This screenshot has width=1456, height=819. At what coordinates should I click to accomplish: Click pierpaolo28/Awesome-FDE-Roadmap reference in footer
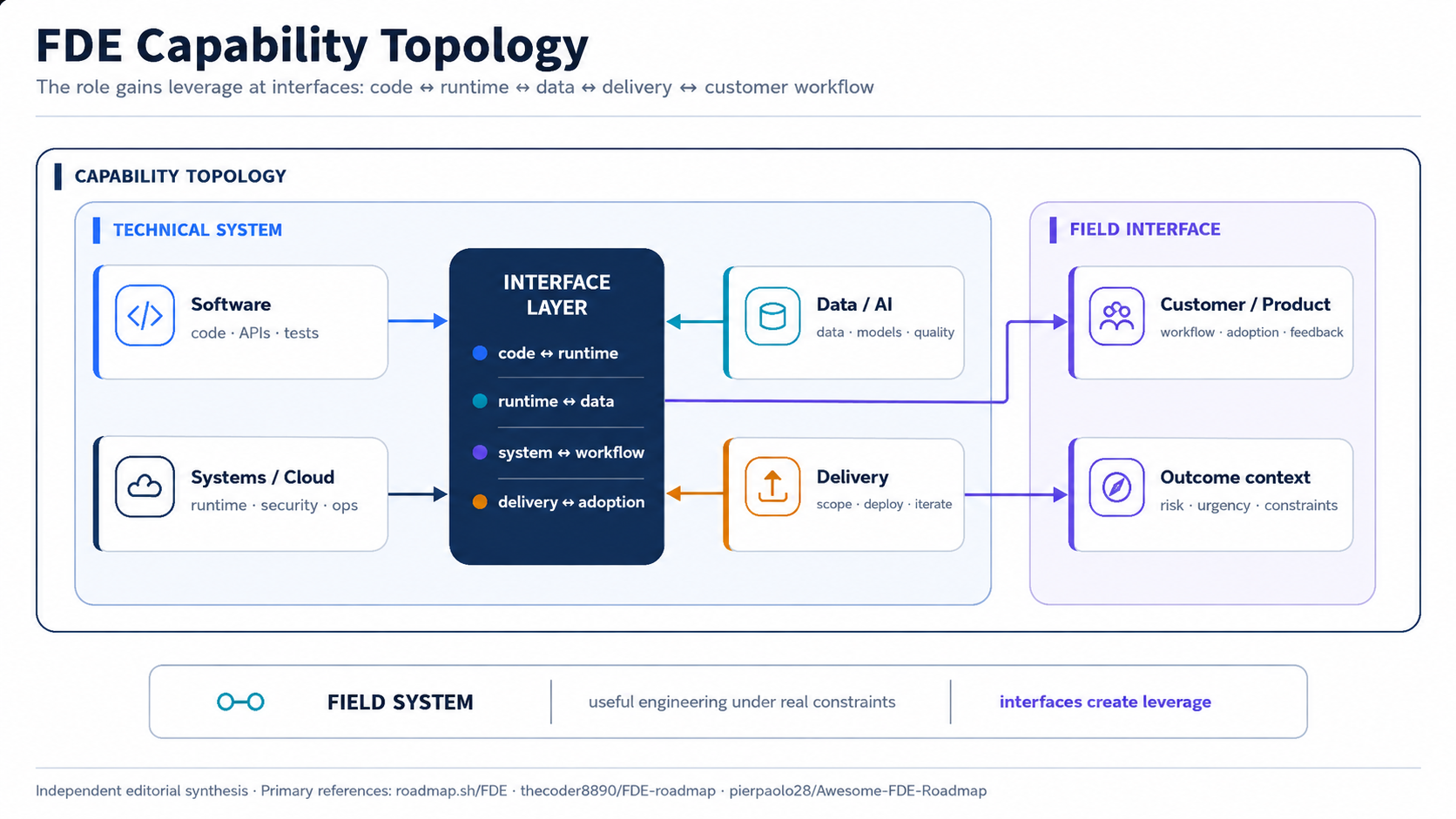(858, 791)
